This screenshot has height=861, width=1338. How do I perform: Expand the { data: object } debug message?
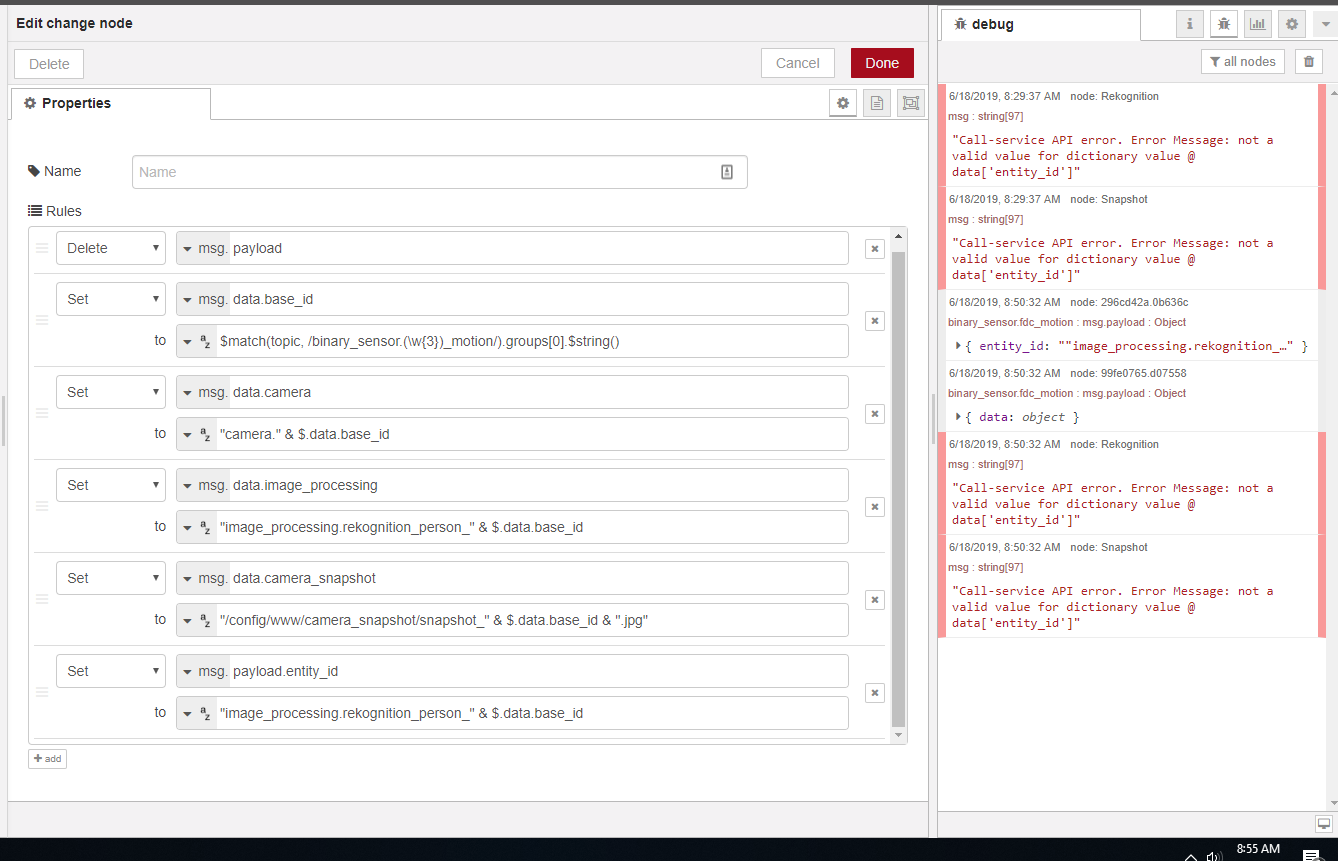pyautogui.click(x=960, y=417)
